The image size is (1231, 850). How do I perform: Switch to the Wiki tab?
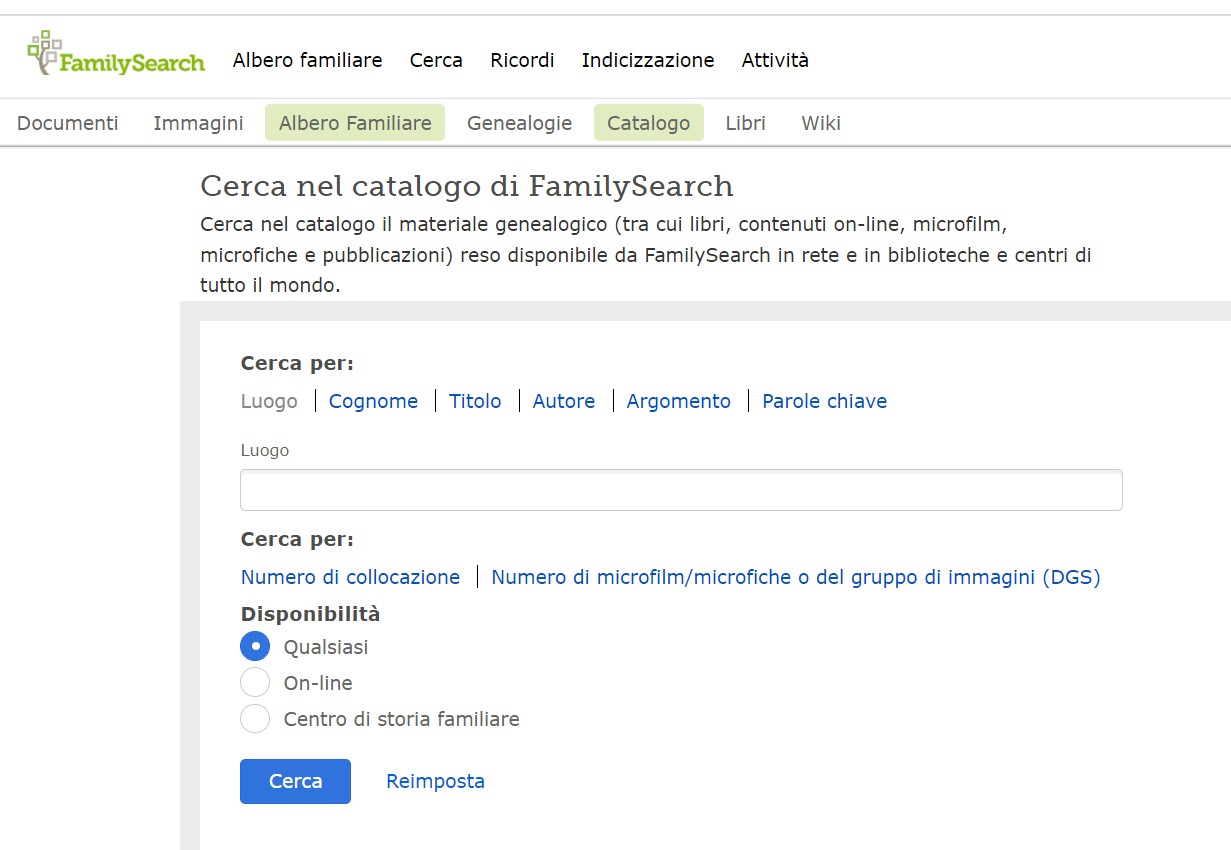click(821, 123)
